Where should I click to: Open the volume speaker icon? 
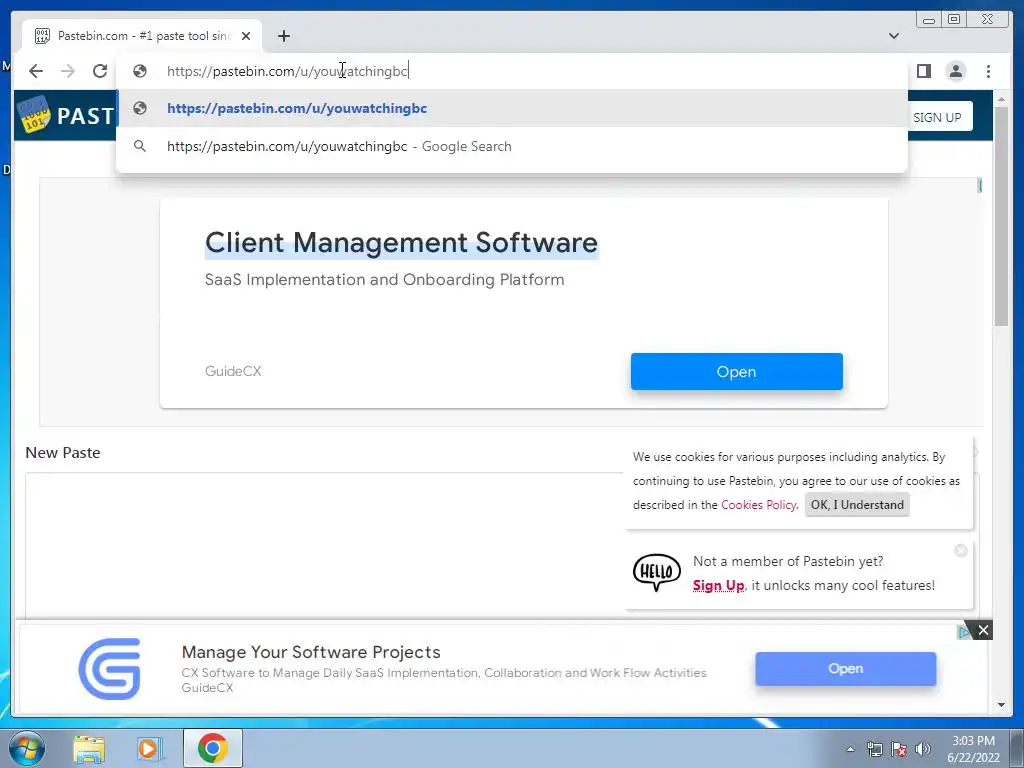(x=923, y=749)
